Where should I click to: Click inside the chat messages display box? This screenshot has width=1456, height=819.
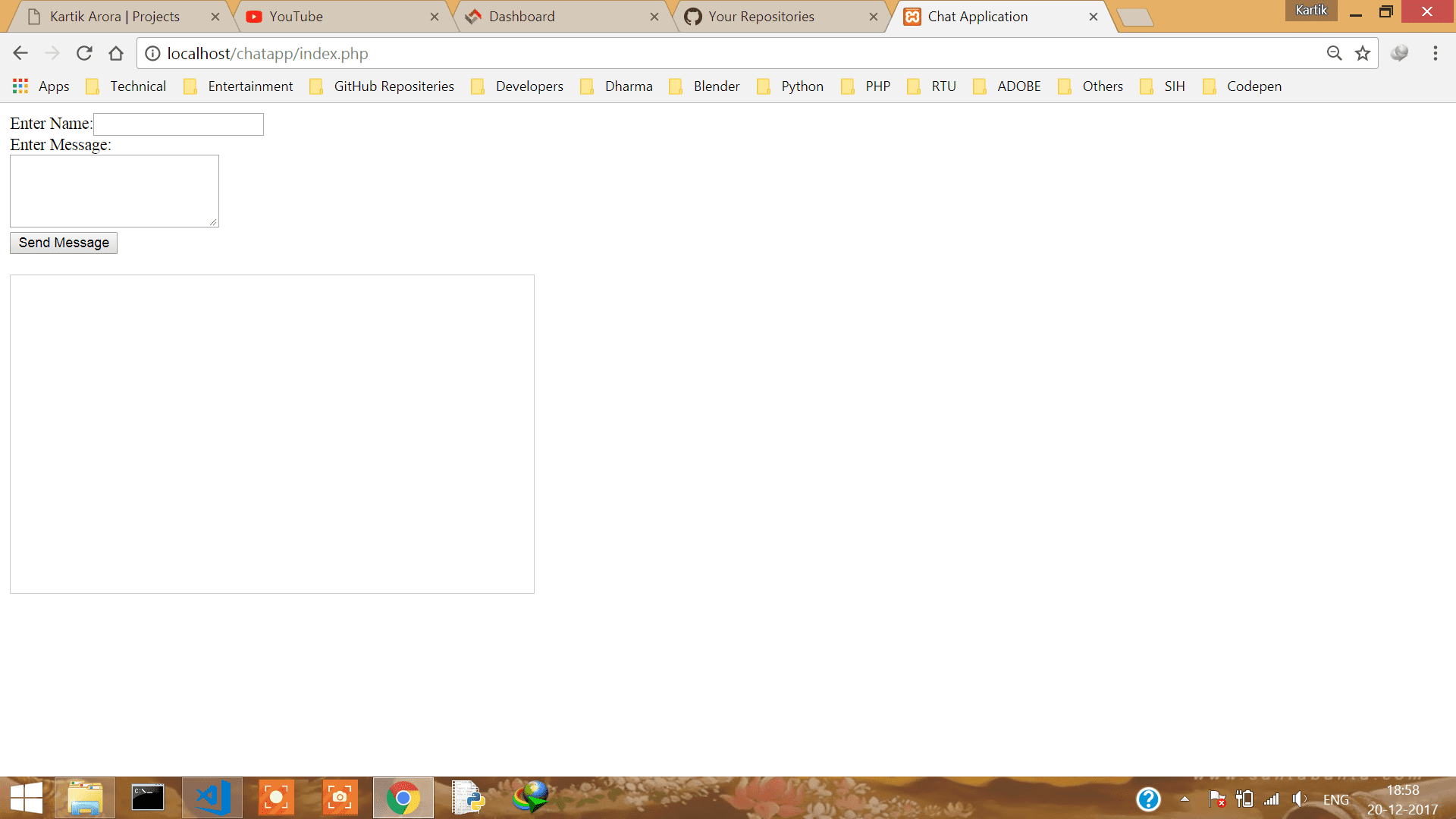point(272,434)
